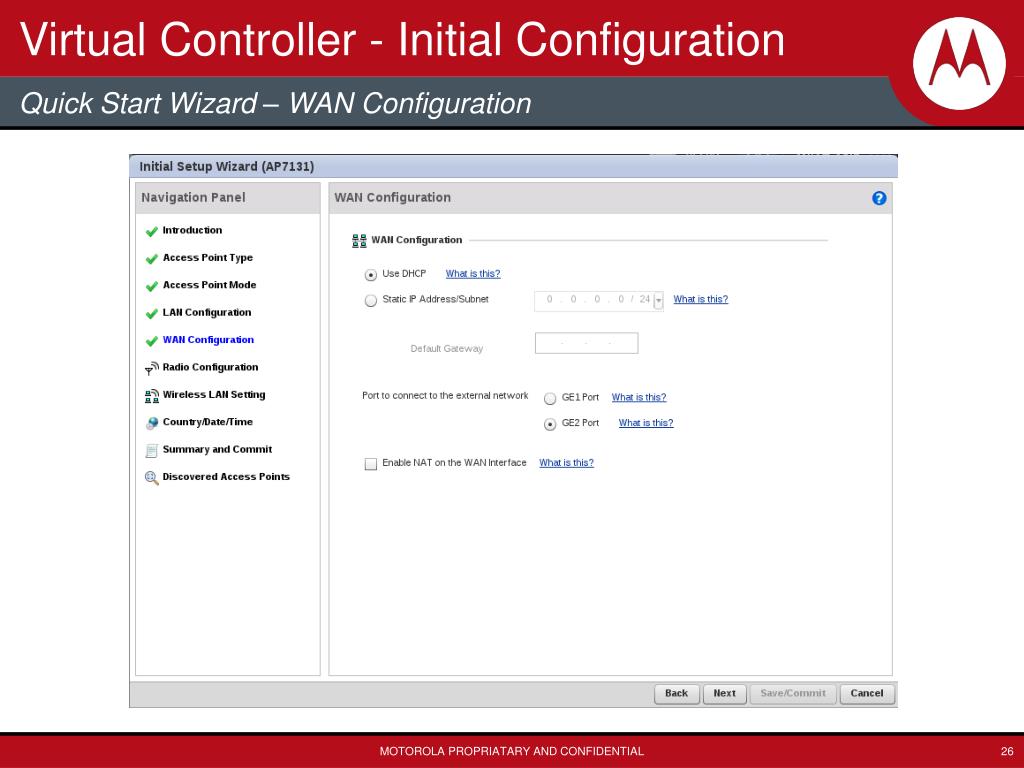This screenshot has width=1024, height=768.
Task: Go to Radio Configuration step
Action: [210, 367]
